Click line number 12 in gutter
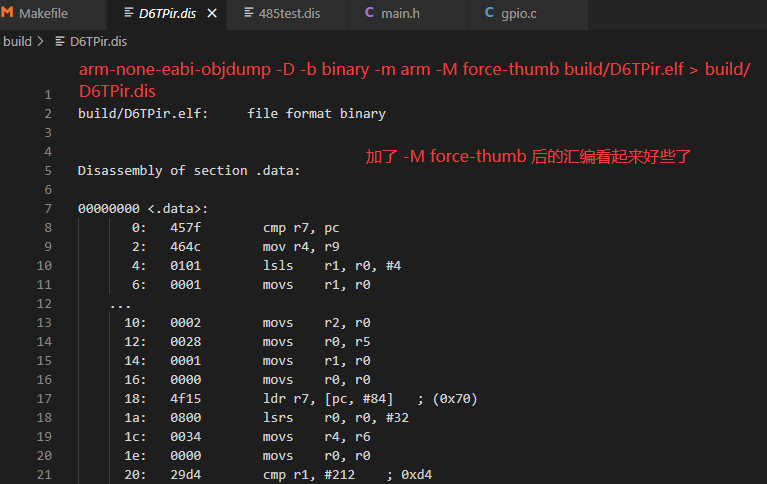This screenshot has height=484, width=767. click(x=44, y=304)
